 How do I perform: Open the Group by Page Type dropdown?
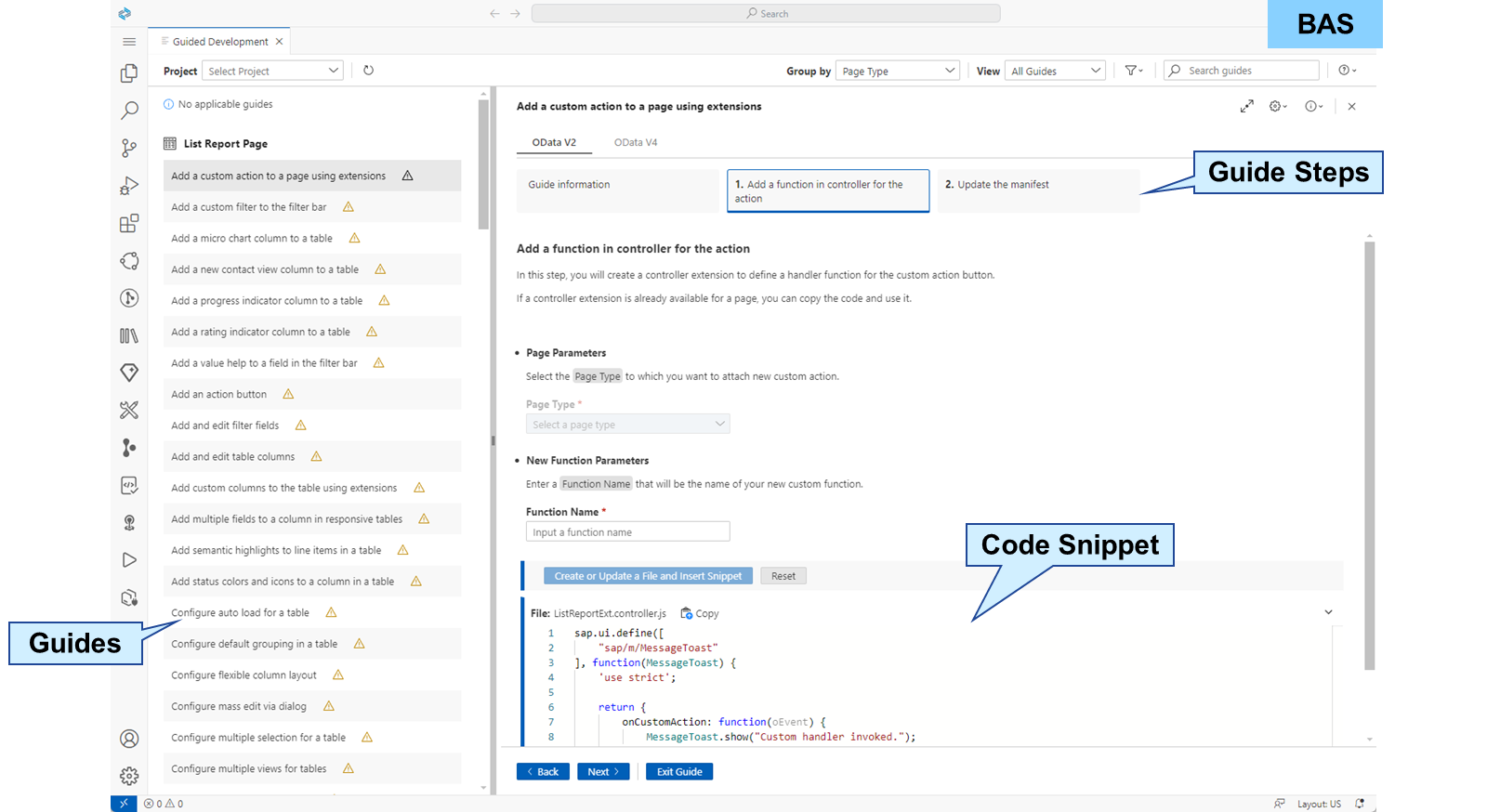pos(897,71)
